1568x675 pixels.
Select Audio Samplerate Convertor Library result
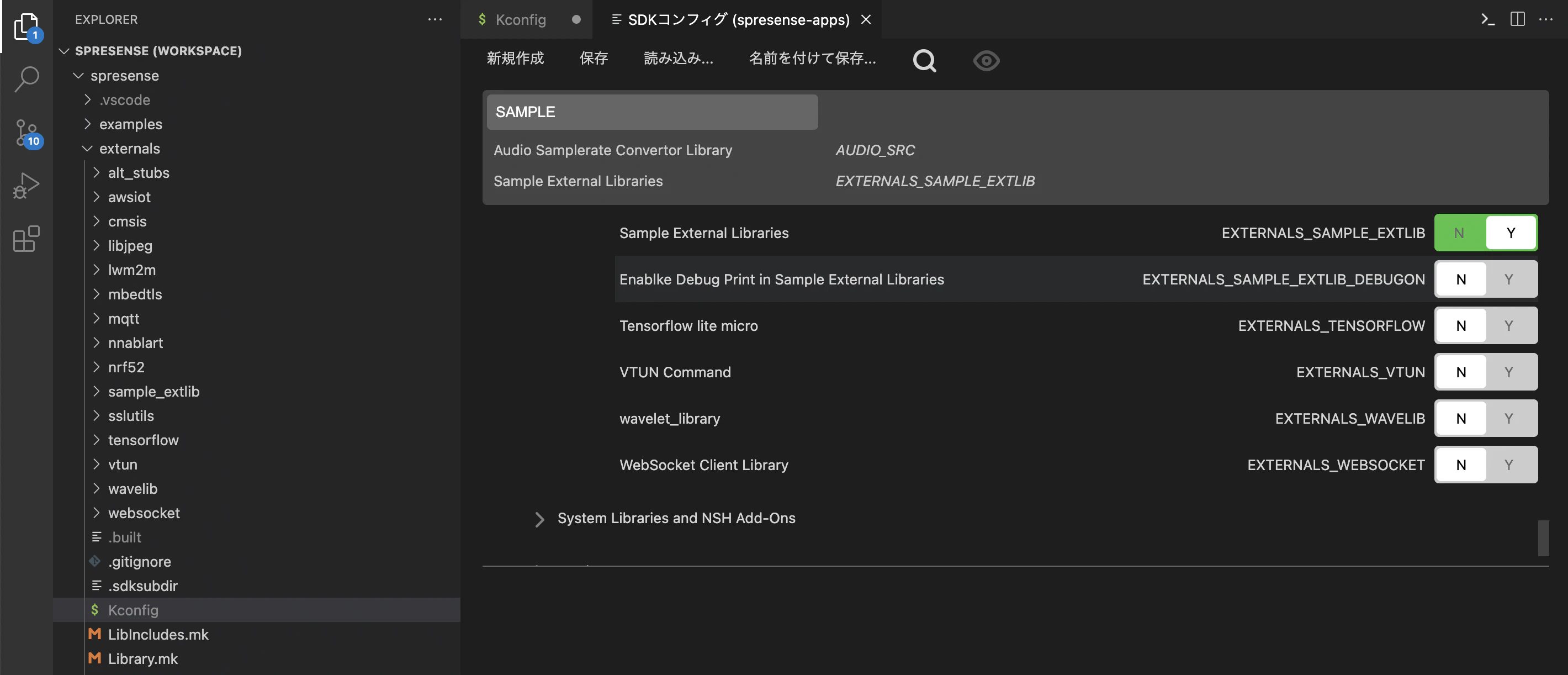612,150
